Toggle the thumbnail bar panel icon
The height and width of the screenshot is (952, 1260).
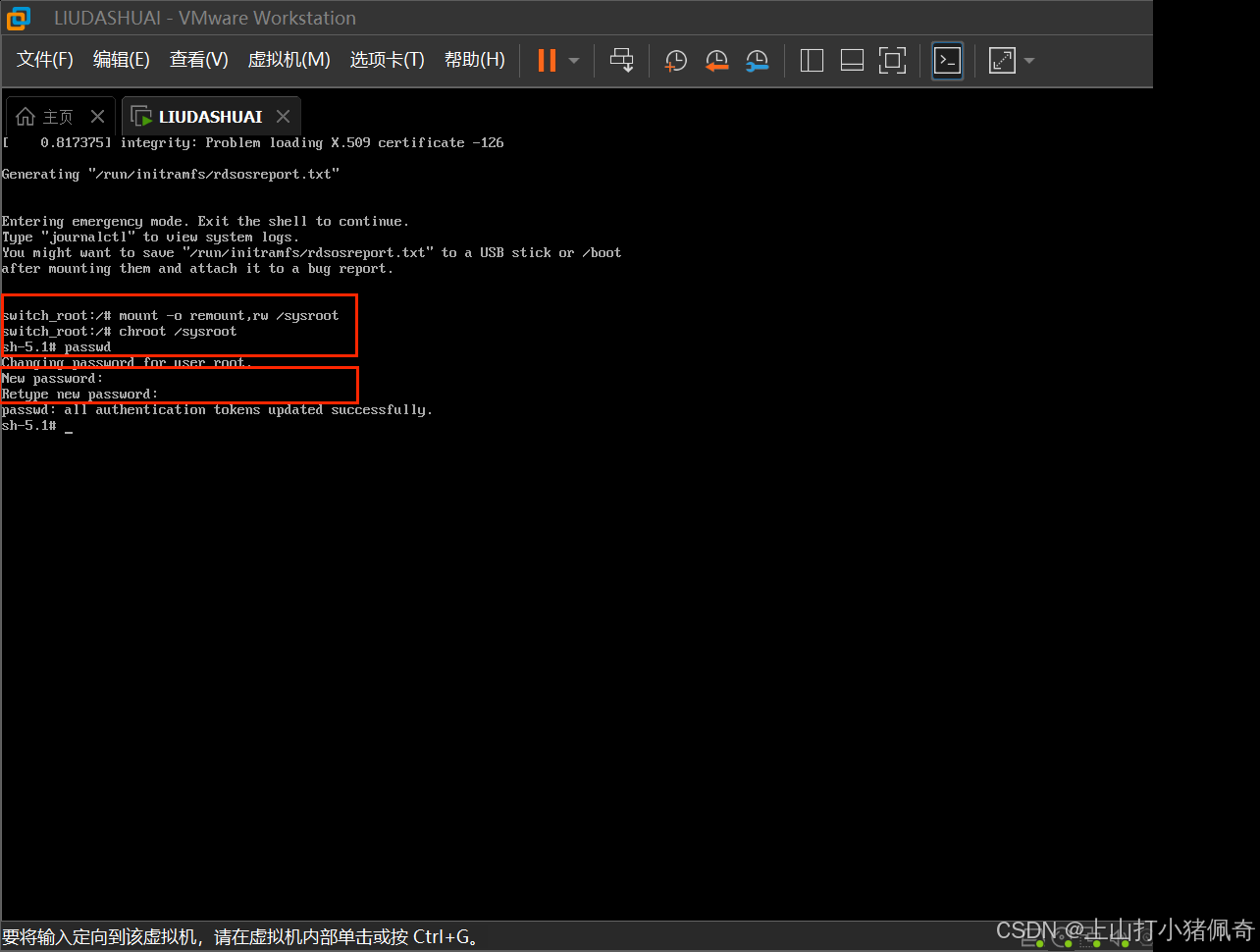click(x=852, y=61)
